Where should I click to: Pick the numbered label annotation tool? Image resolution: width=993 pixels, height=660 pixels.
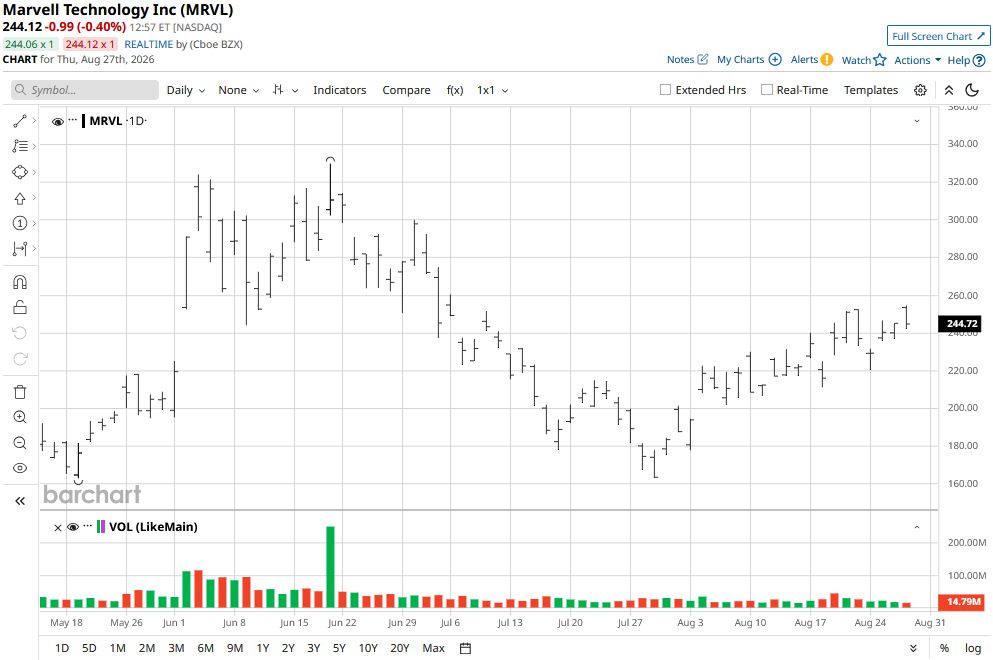[x=20, y=223]
